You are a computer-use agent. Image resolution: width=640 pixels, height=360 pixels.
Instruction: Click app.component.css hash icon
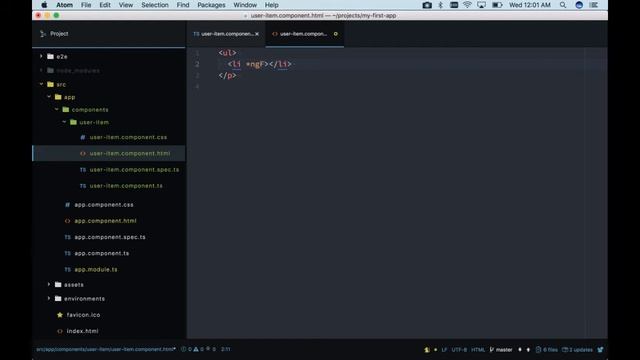tap(67, 204)
